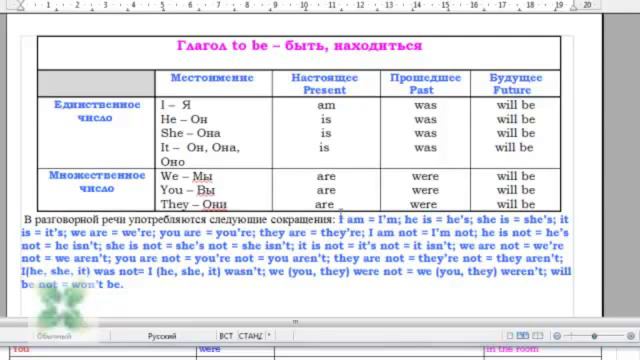
Task: Click the 'Местоимение' column header
Action: click(212, 78)
